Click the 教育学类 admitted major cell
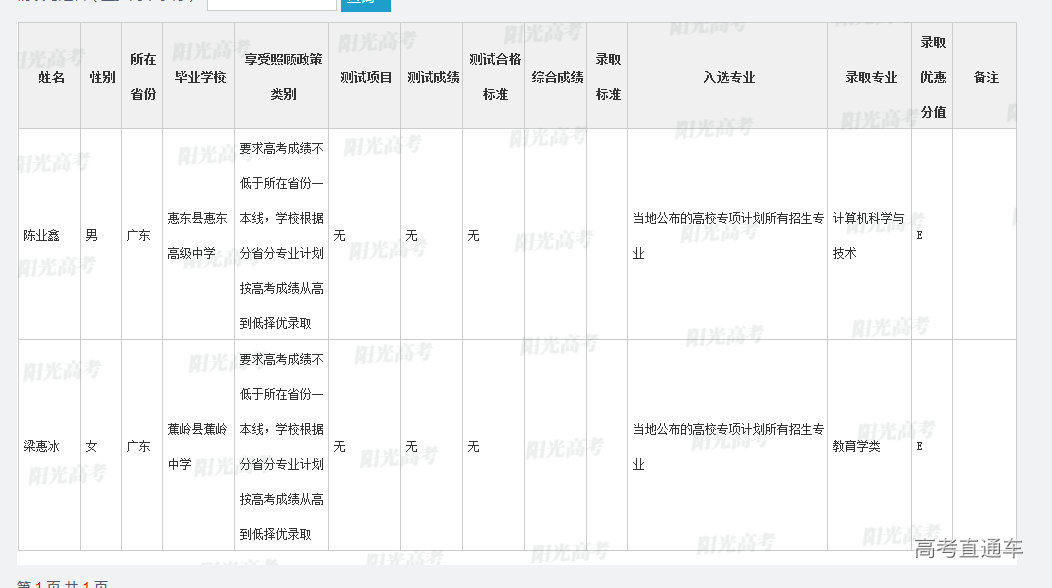This screenshot has height=588, width=1052. point(857,447)
